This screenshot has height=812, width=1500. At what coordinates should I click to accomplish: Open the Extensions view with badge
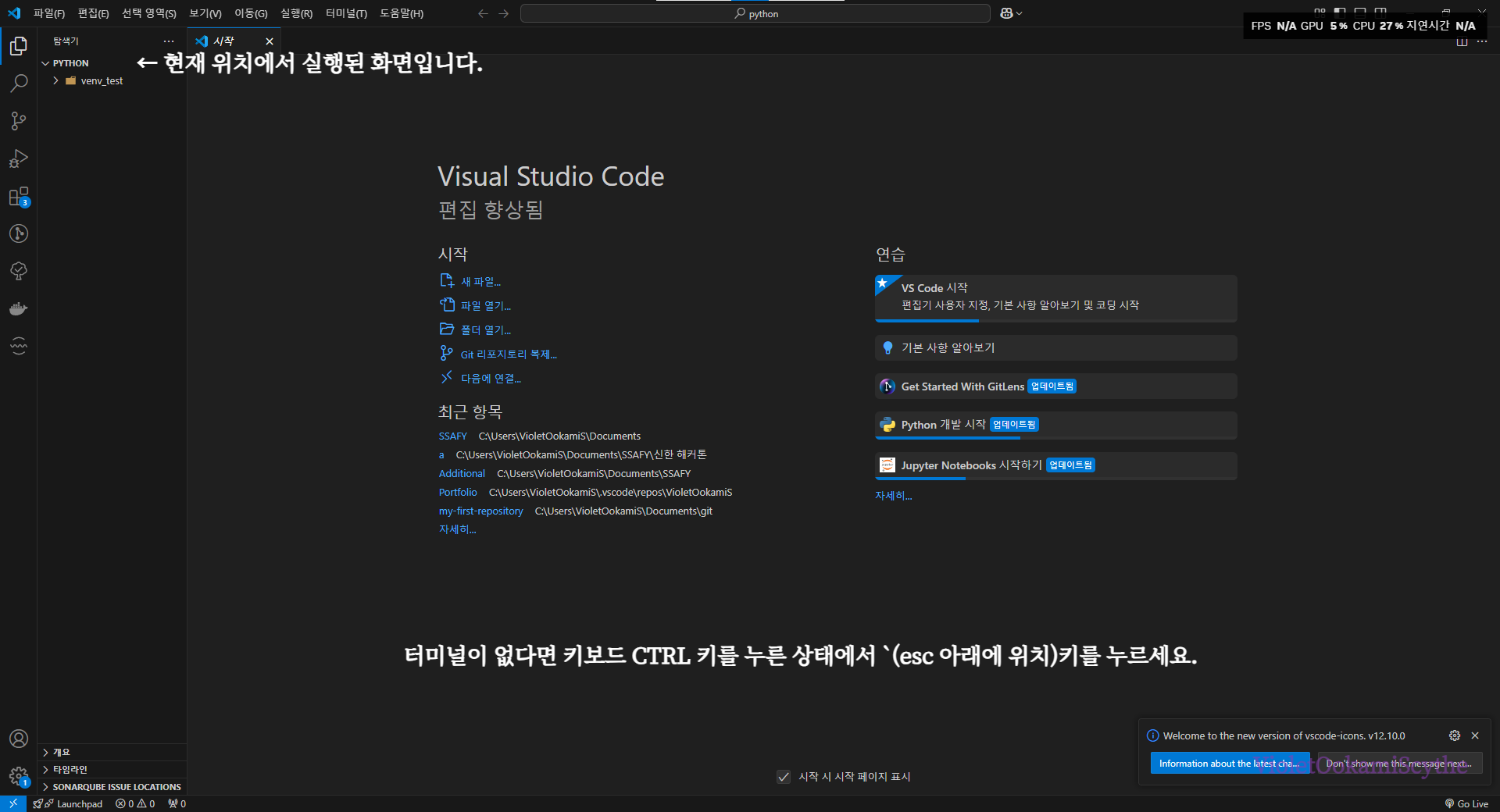pyautogui.click(x=19, y=196)
